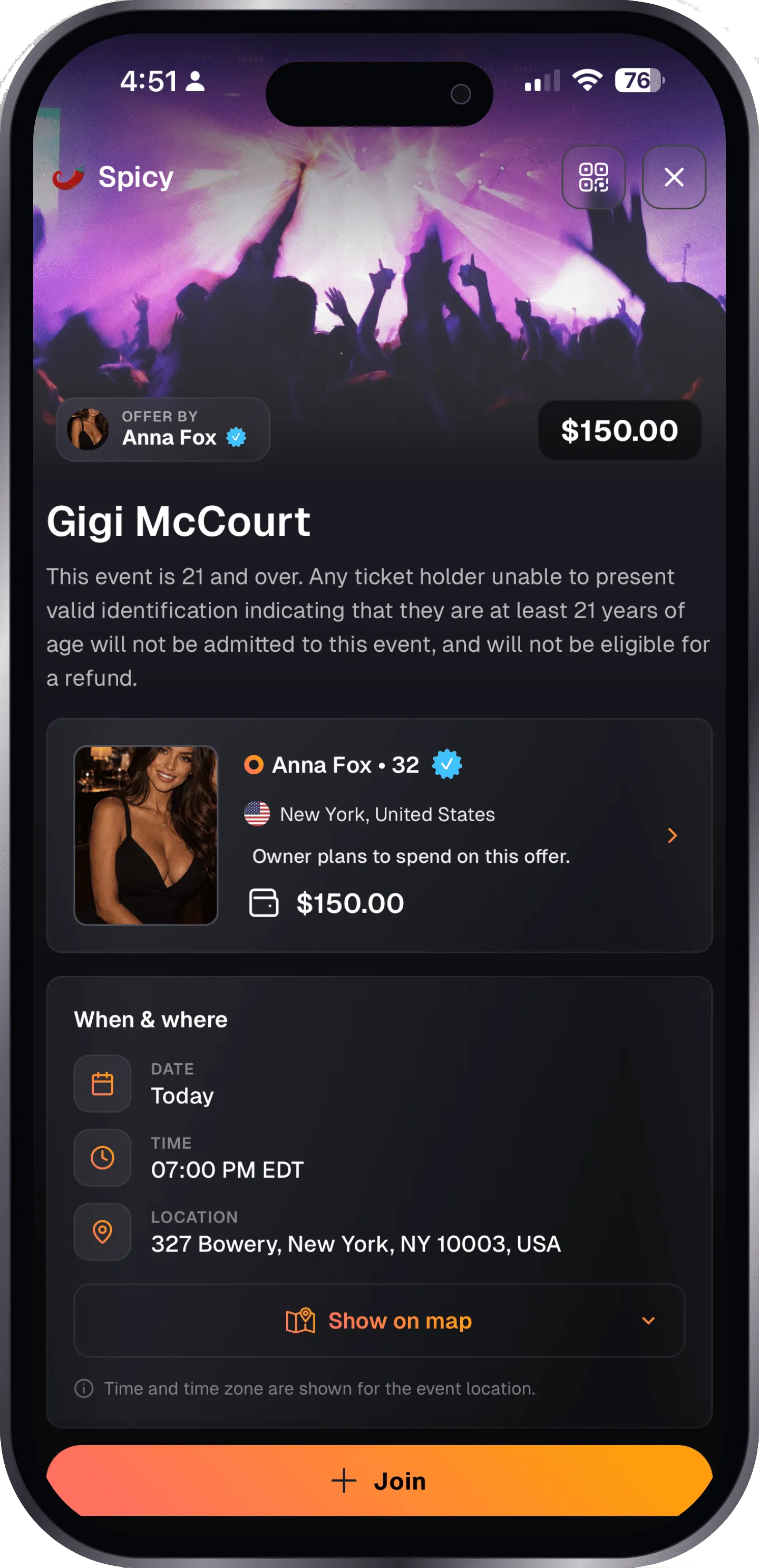Tap the $150.00 price badge
759x1568 pixels.
(619, 430)
